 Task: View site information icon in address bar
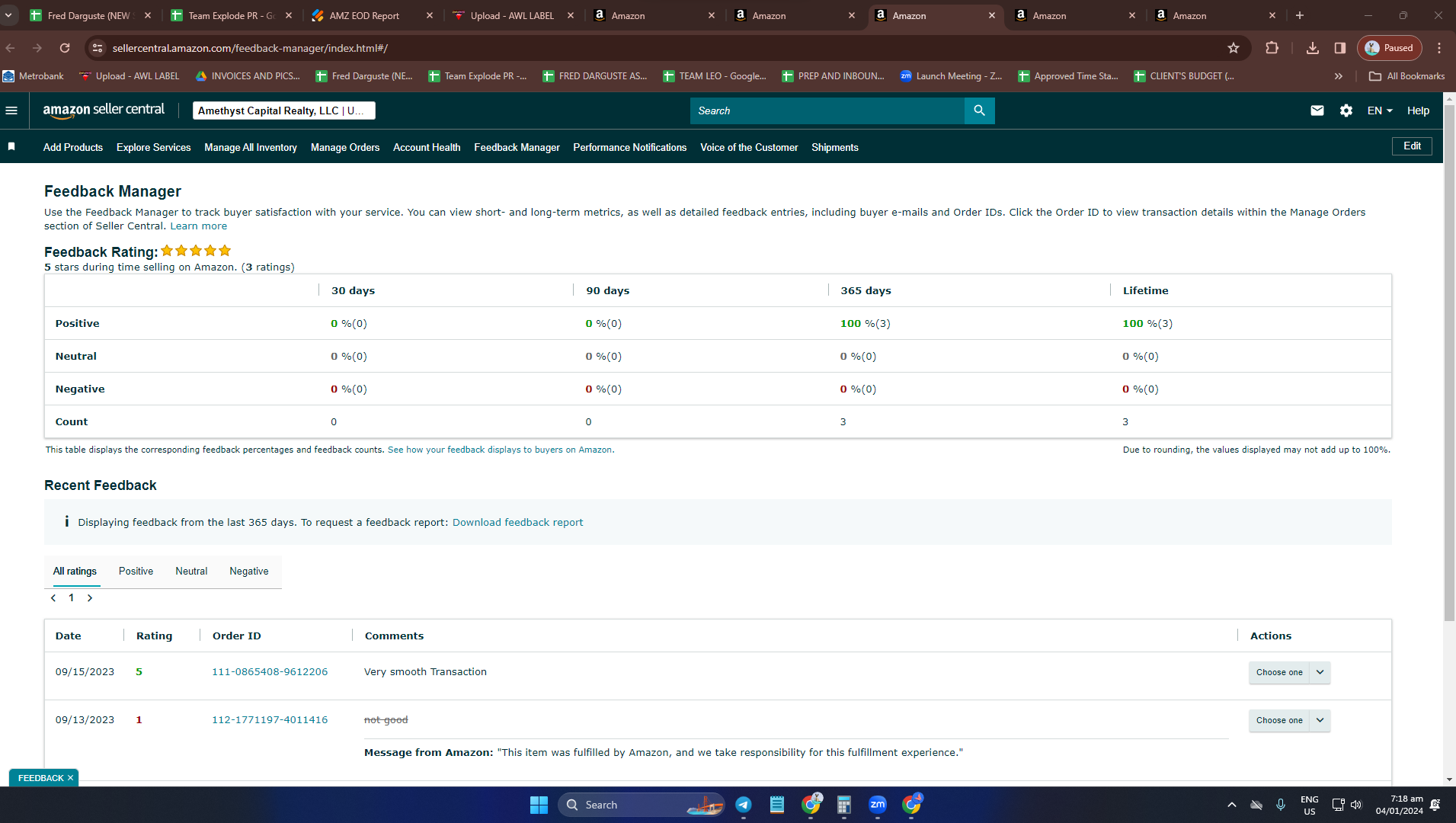pyautogui.click(x=97, y=48)
